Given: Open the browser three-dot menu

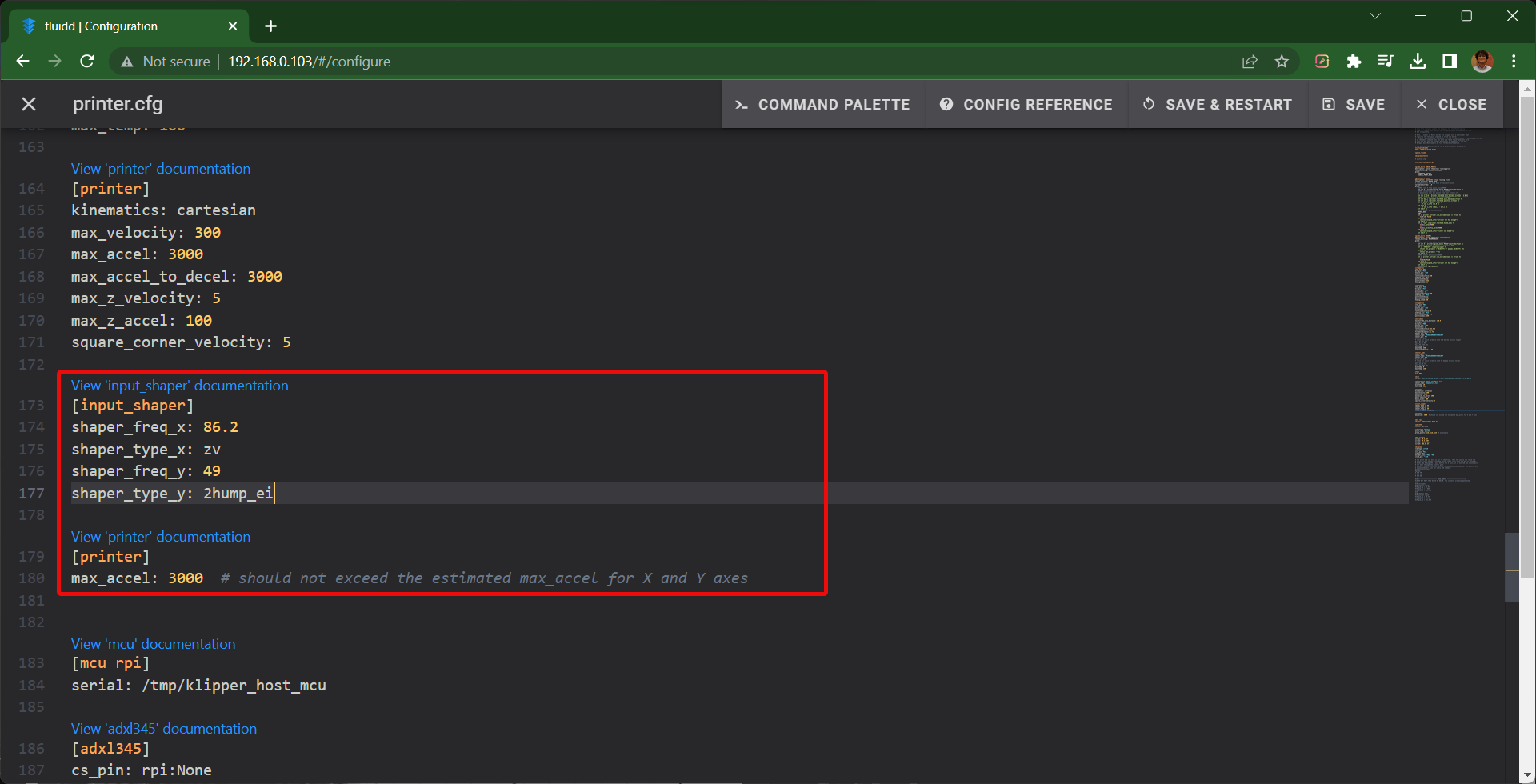Looking at the screenshot, I should pos(1514,62).
